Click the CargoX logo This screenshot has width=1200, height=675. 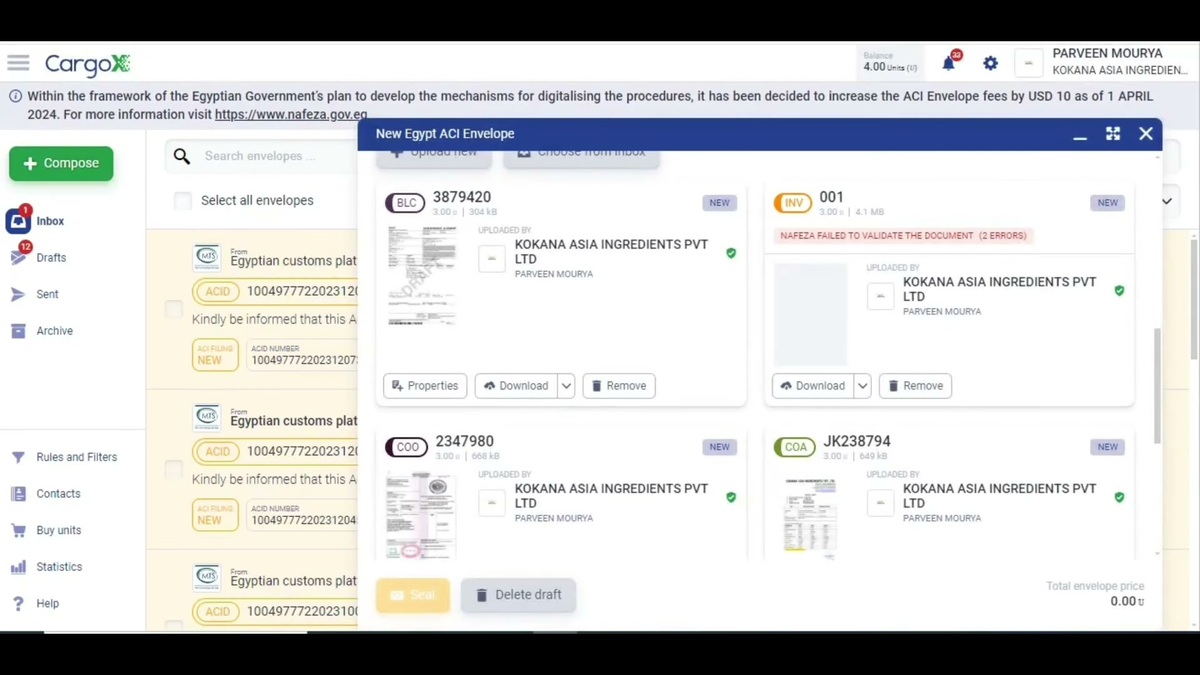point(88,65)
